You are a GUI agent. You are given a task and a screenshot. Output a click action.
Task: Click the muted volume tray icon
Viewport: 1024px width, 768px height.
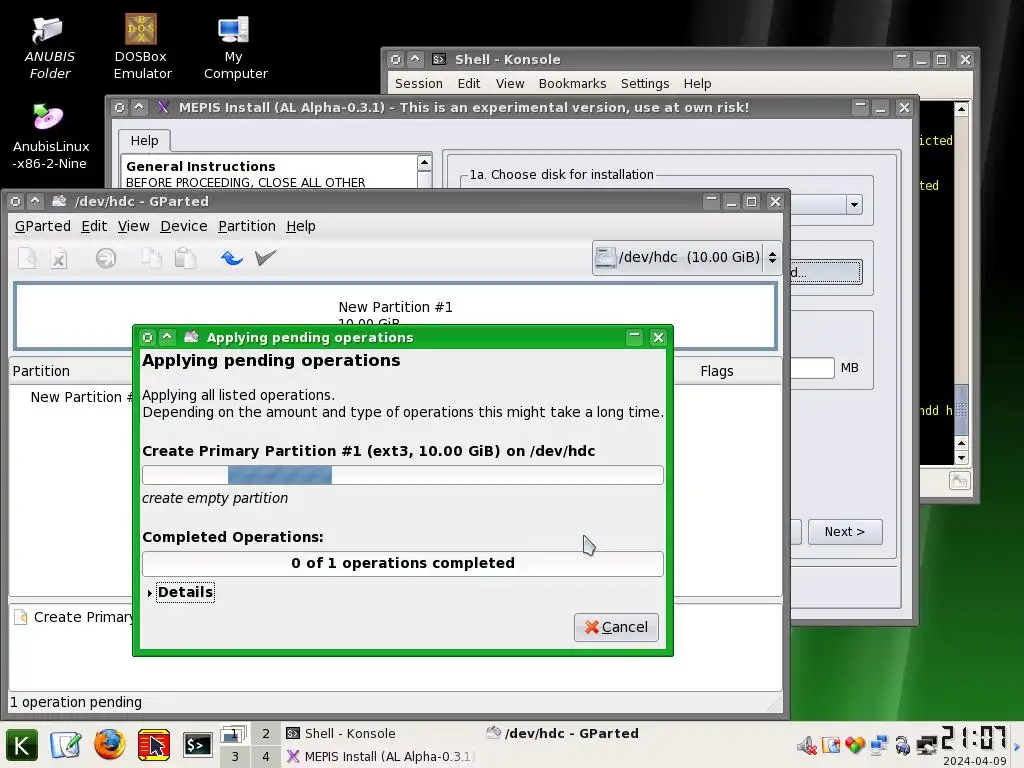(807, 745)
